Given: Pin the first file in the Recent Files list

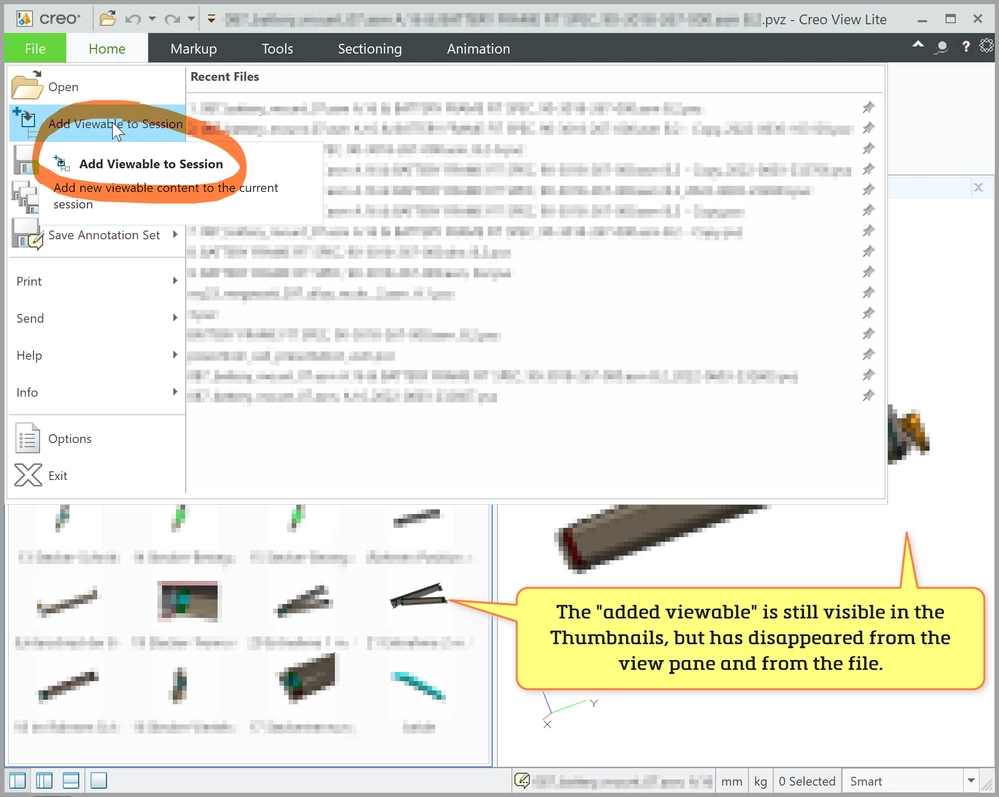Looking at the screenshot, I should (x=868, y=107).
